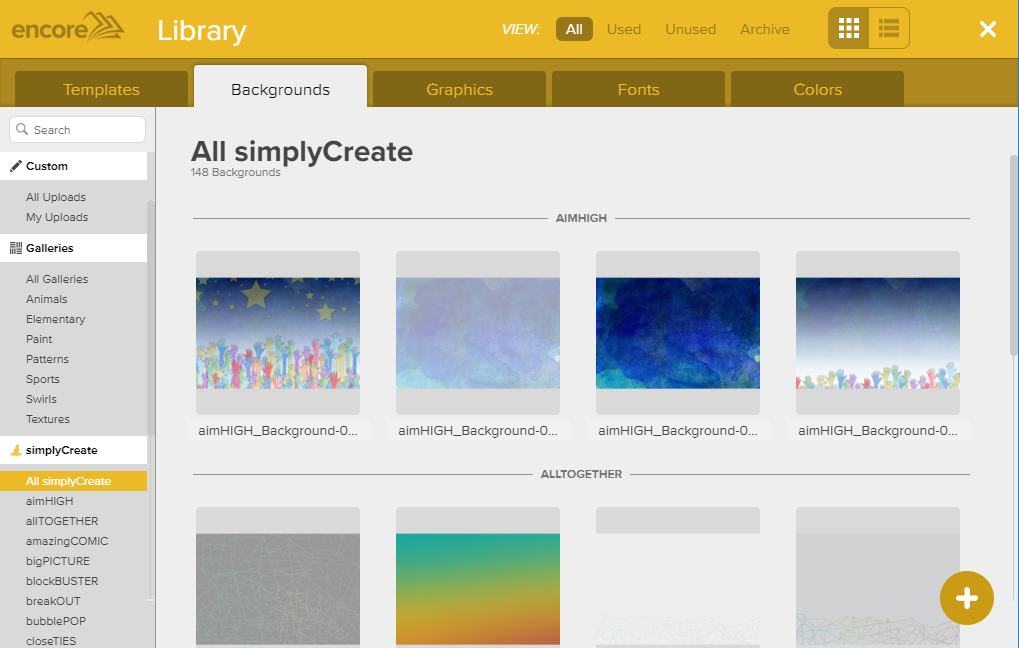
Task: Collapse the simplyCreate section header
Action: [x=74, y=450]
